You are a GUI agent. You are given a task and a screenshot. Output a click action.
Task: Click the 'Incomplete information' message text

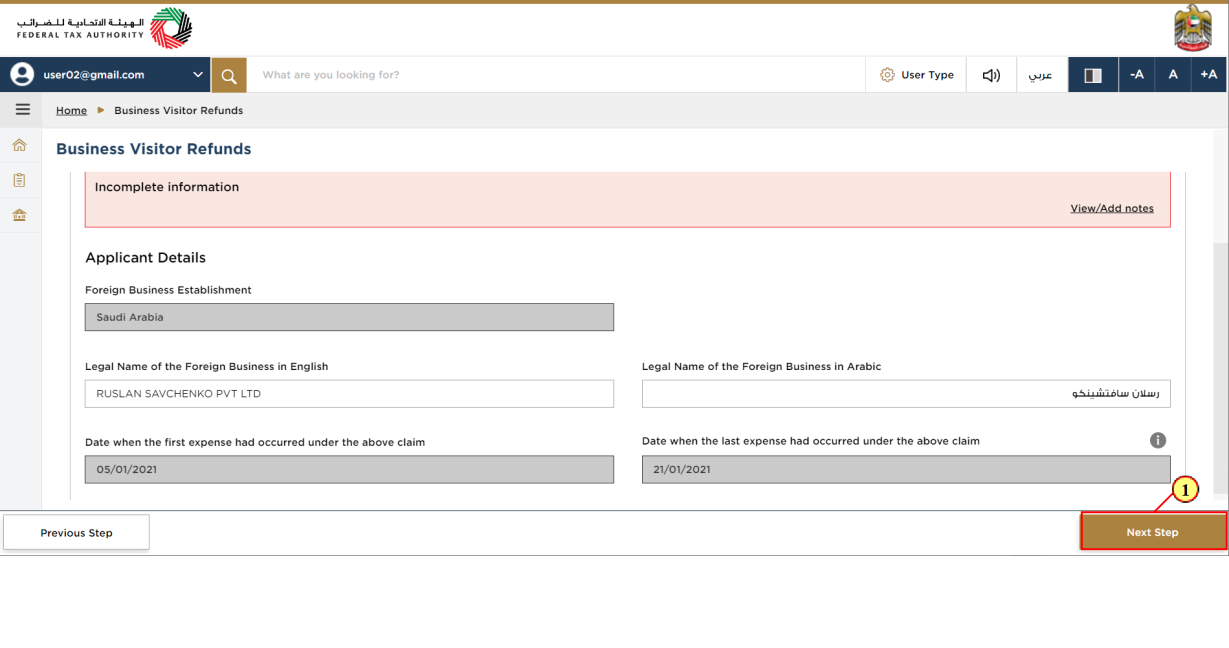point(167,187)
